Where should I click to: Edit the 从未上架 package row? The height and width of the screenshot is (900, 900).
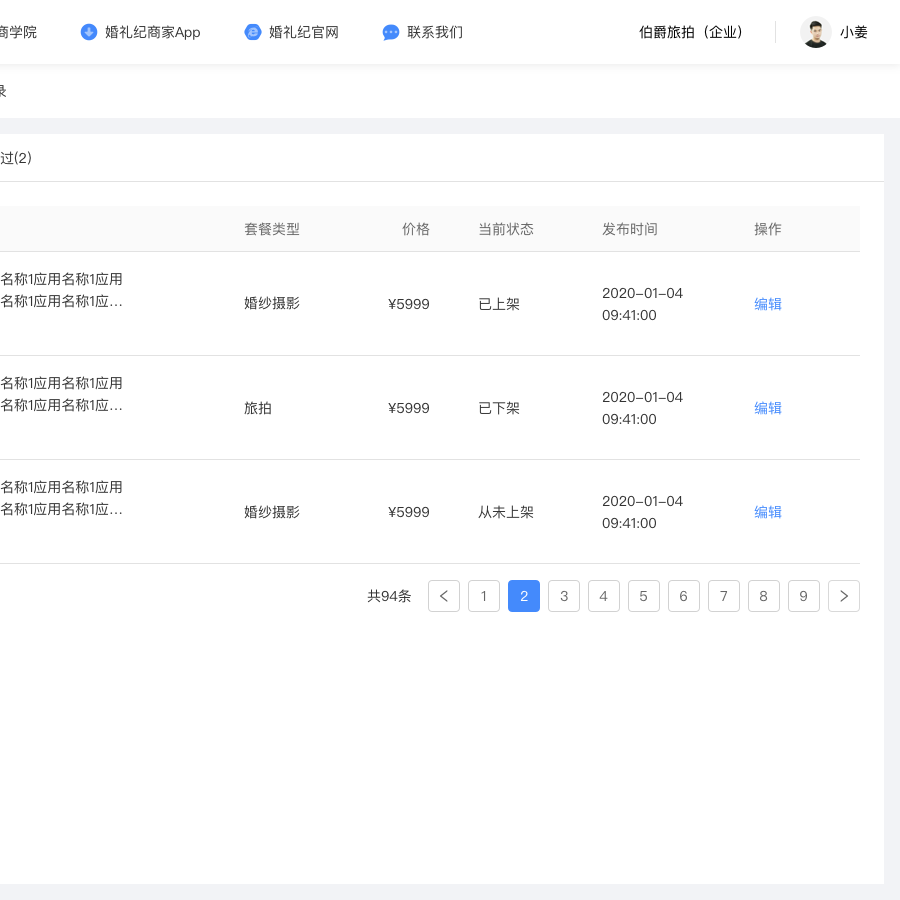768,512
